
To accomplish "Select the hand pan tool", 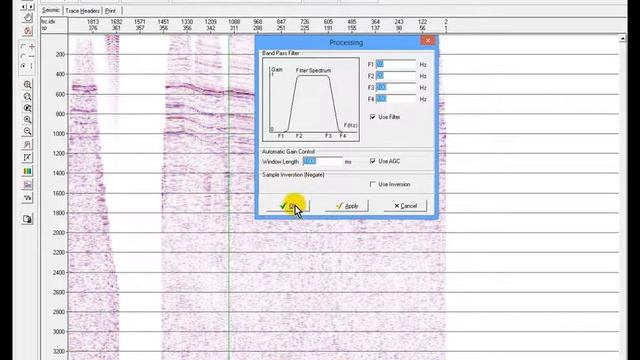I will click(27, 18).
